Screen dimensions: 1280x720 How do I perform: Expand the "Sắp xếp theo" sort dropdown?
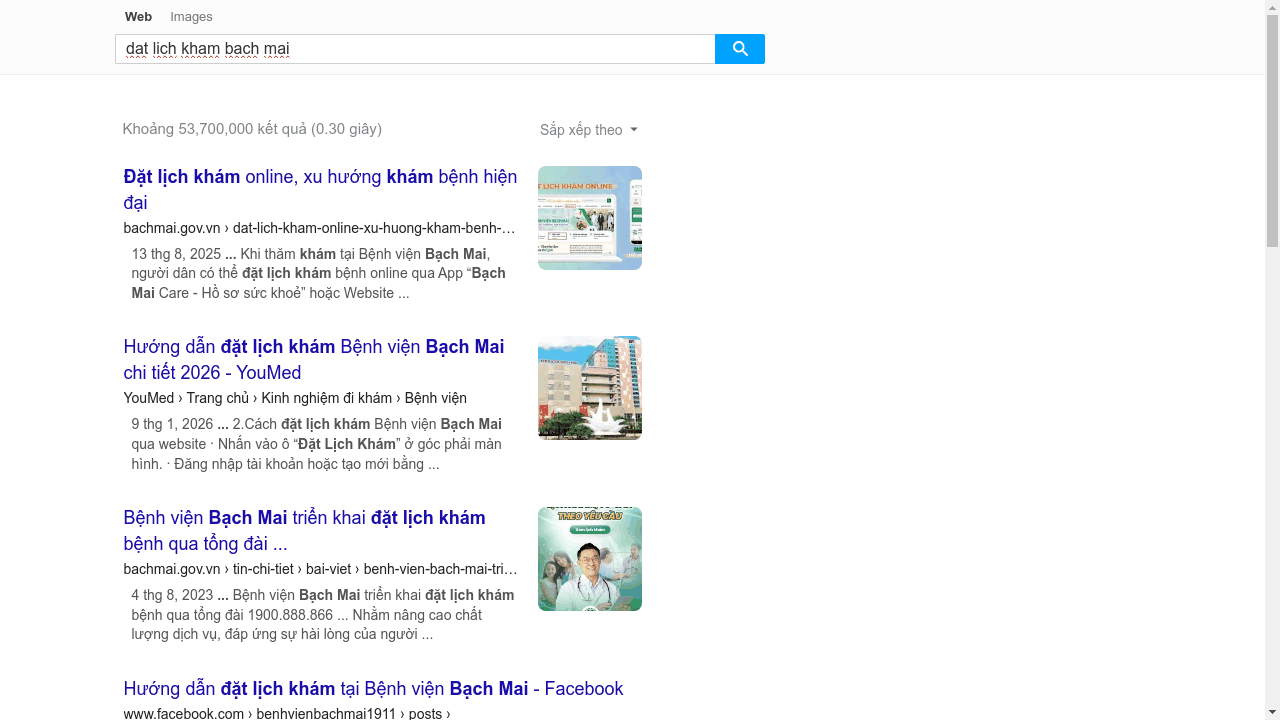click(x=588, y=130)
